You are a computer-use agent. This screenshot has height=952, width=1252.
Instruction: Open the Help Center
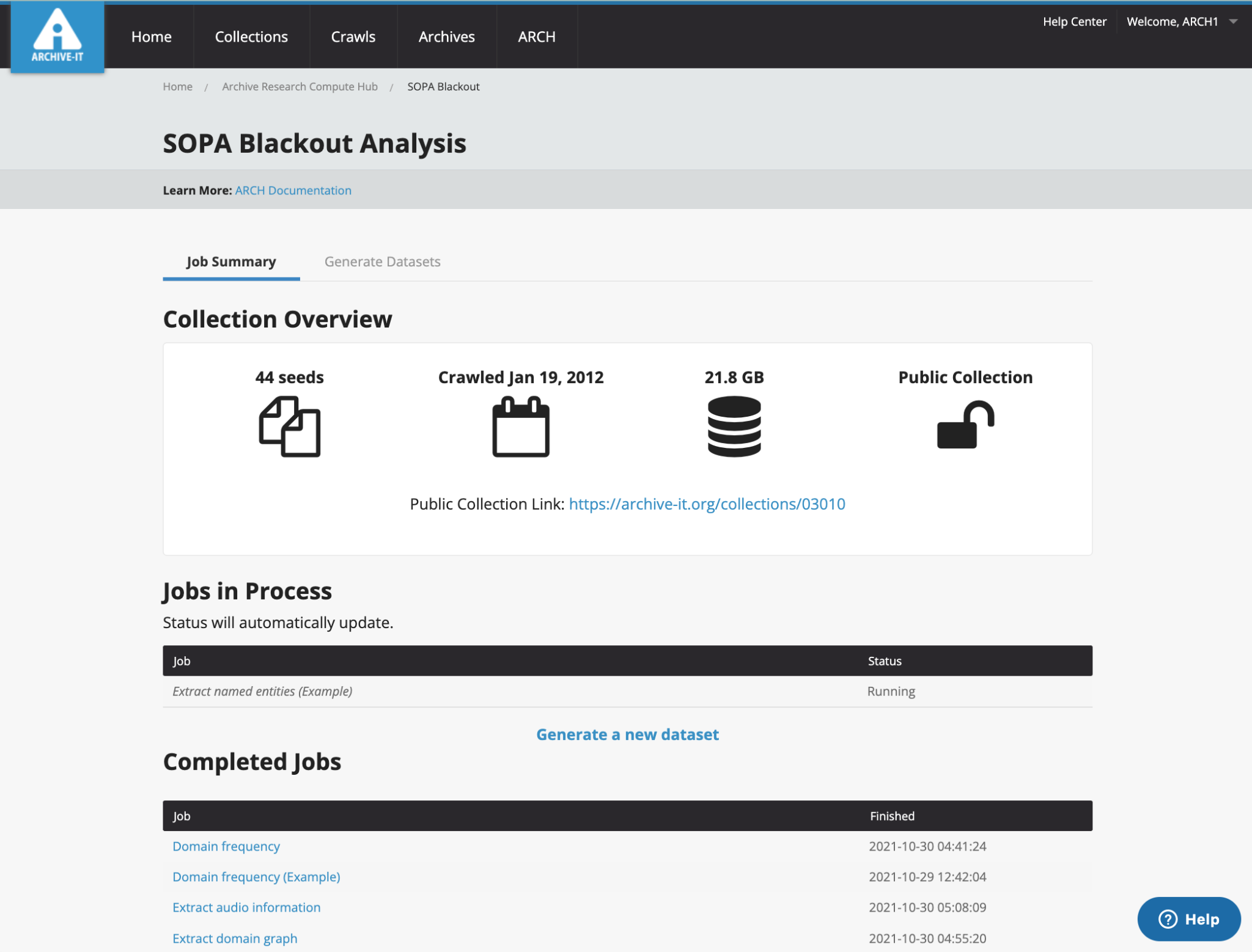1074,21
